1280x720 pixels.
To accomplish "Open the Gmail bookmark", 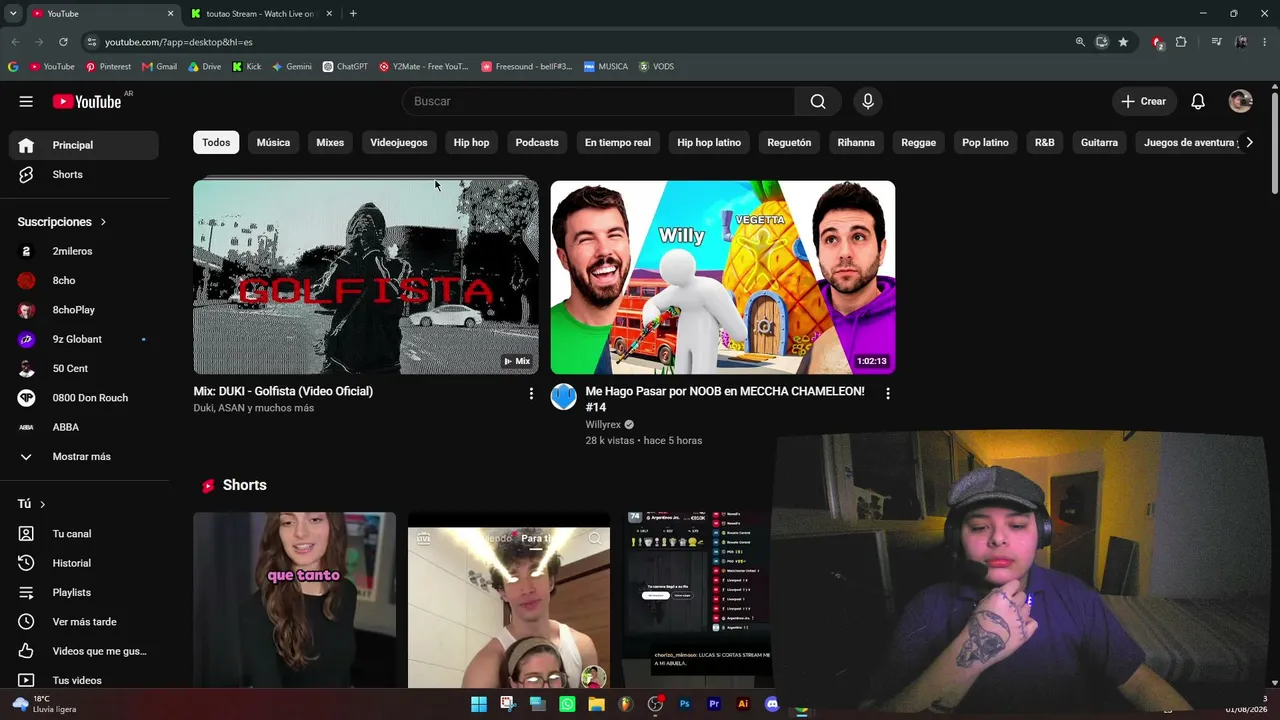I will point(159,67).
